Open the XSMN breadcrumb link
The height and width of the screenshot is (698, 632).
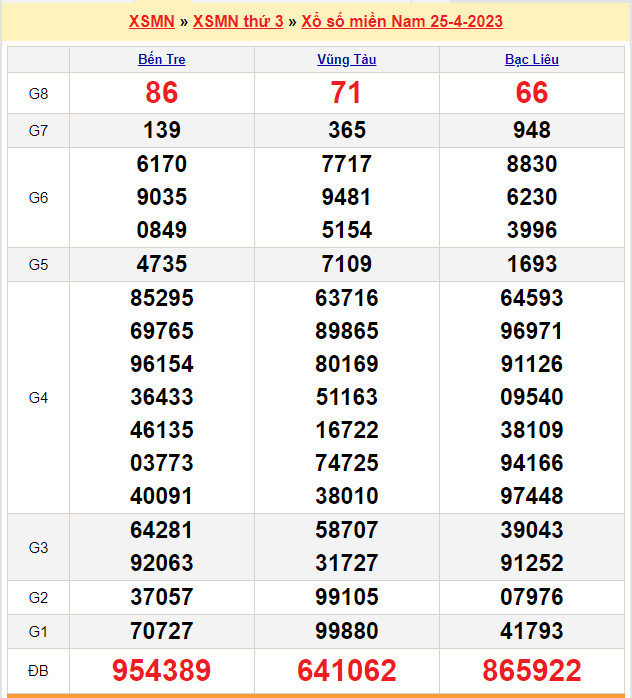click(x=152, y=21)
